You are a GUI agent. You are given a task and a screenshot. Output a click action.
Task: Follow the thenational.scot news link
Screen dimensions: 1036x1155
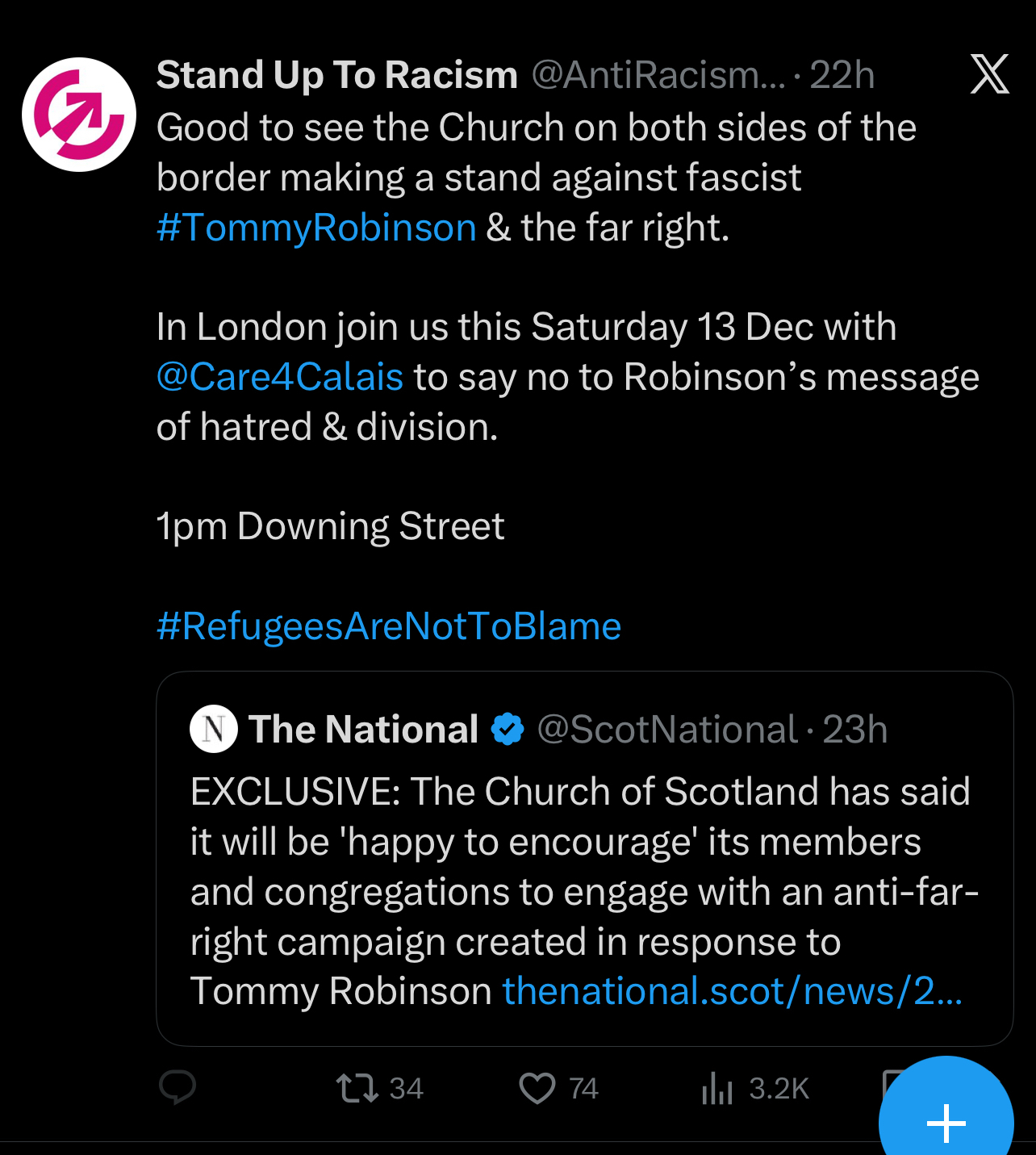(732, 991)
